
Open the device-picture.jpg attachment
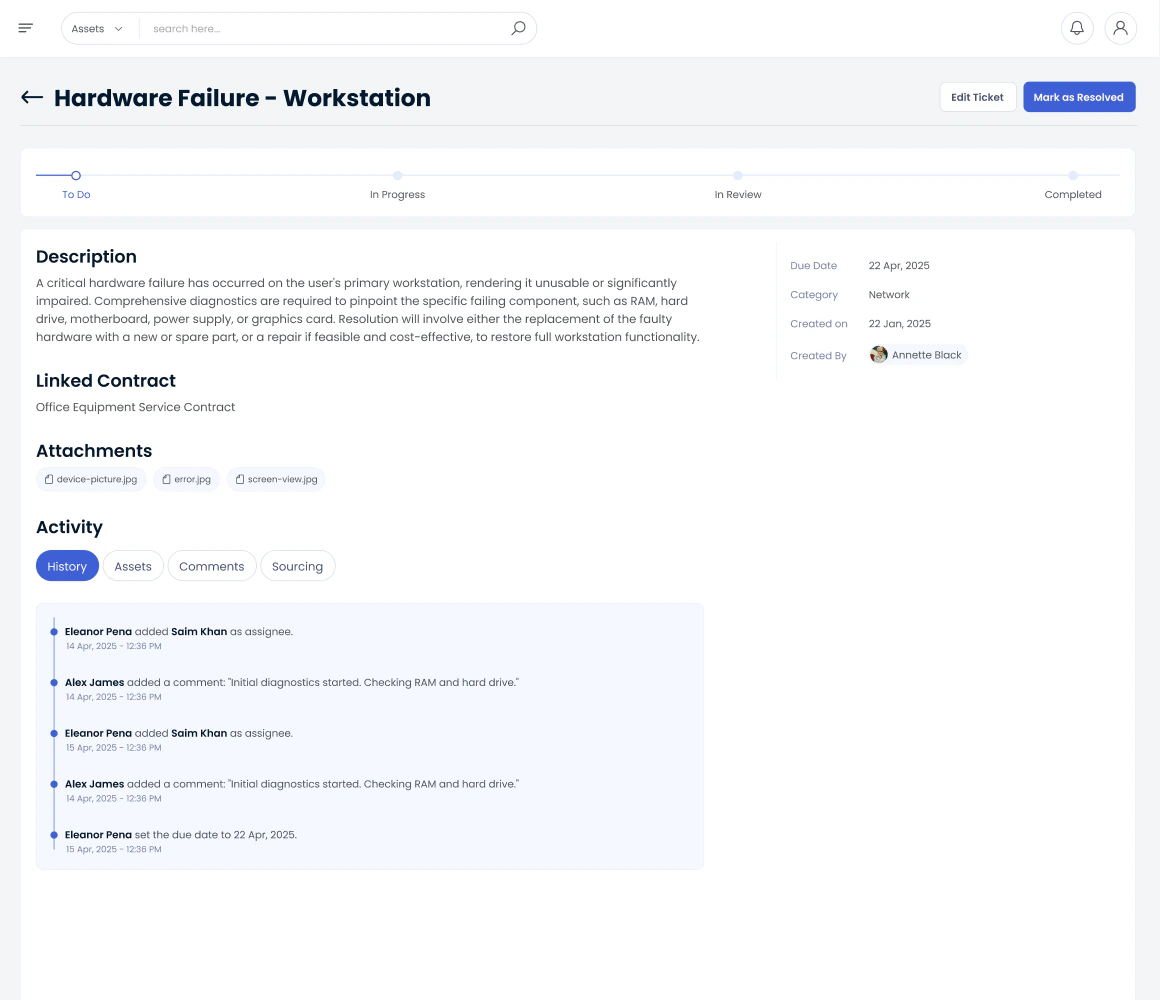[x=91, y=479]
